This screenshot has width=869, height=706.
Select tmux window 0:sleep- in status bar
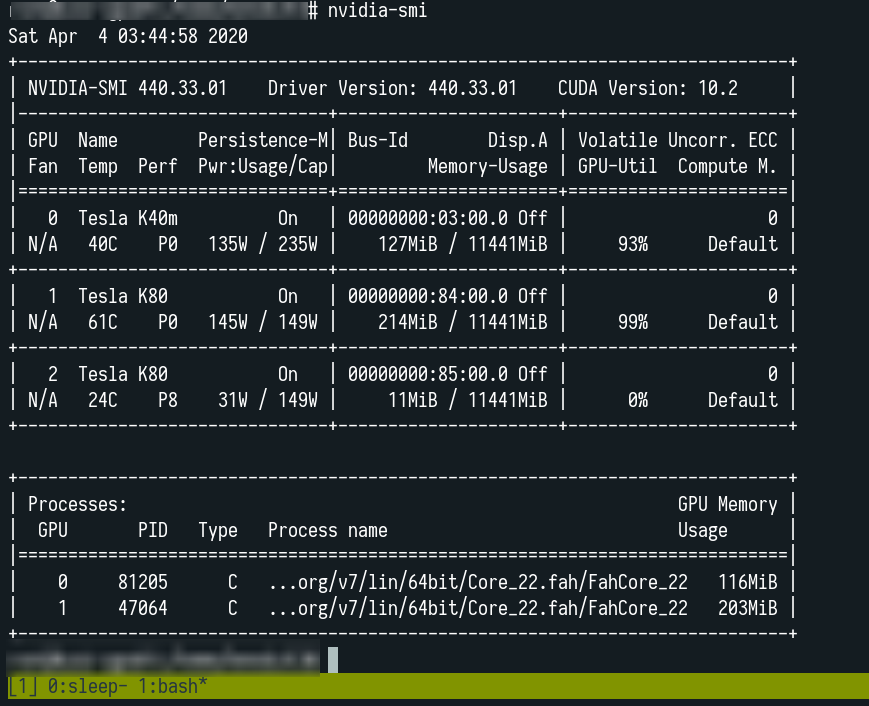87,686
